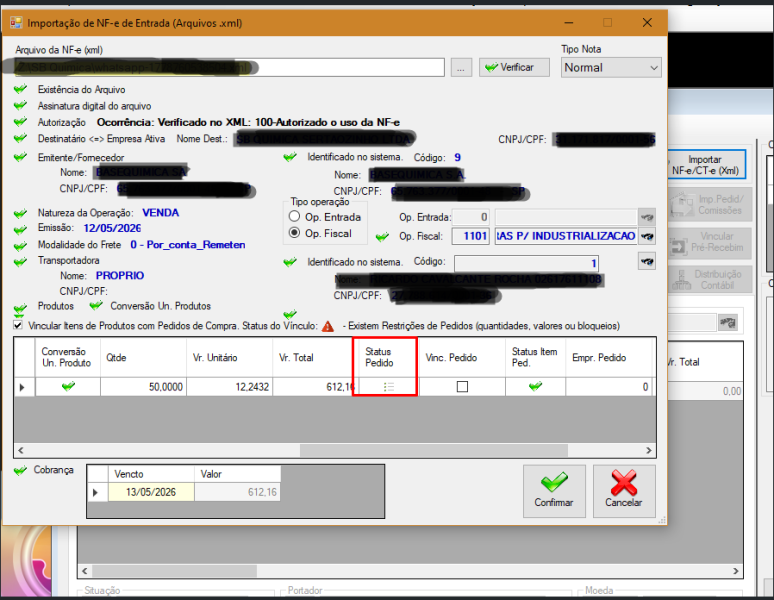This screenshot has height=600, width=774.
Task: Click green check beside Assinatura digital do arquivo
Action: pos(20,105)
